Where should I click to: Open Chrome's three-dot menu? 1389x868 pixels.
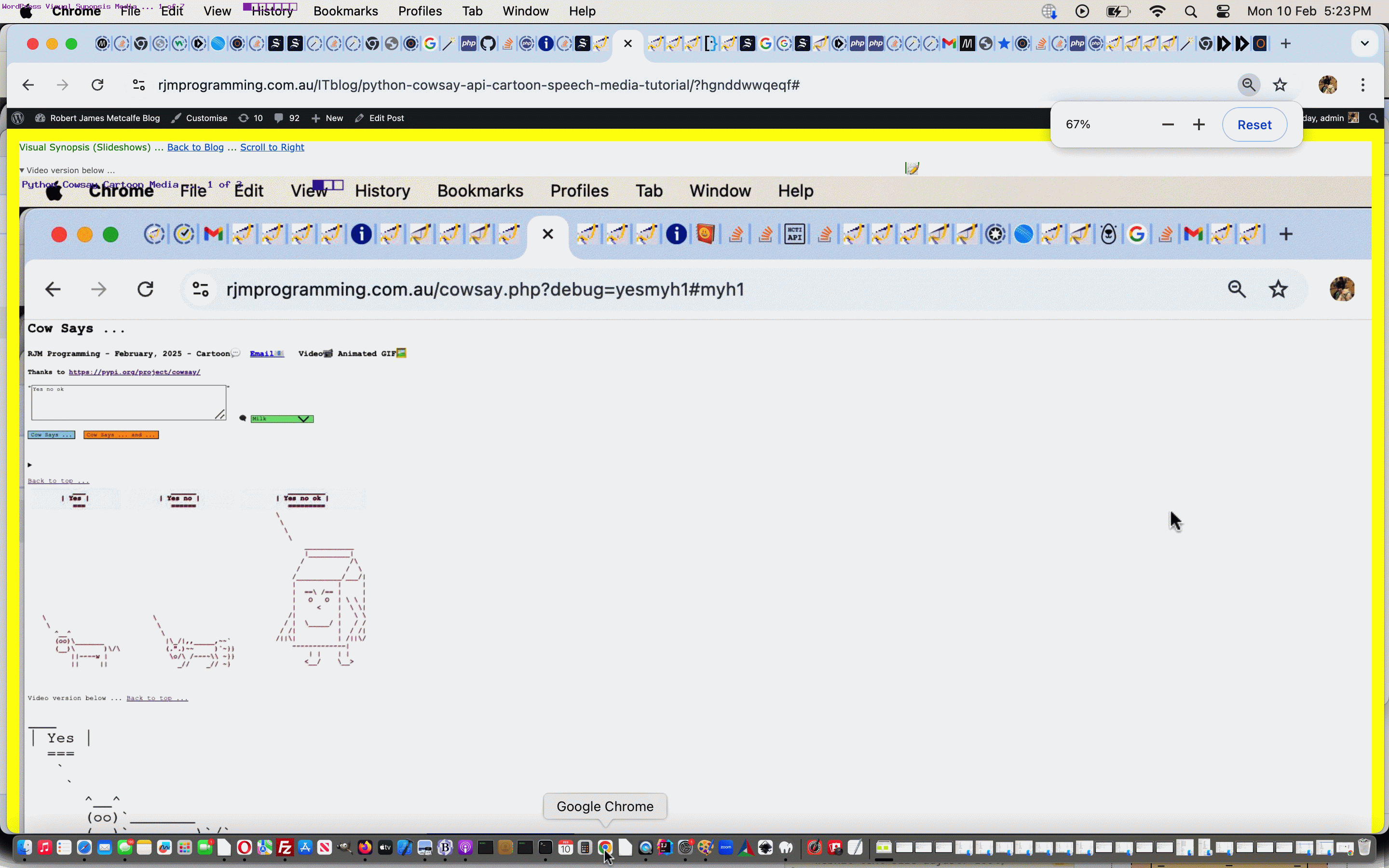click(1362, 85)
